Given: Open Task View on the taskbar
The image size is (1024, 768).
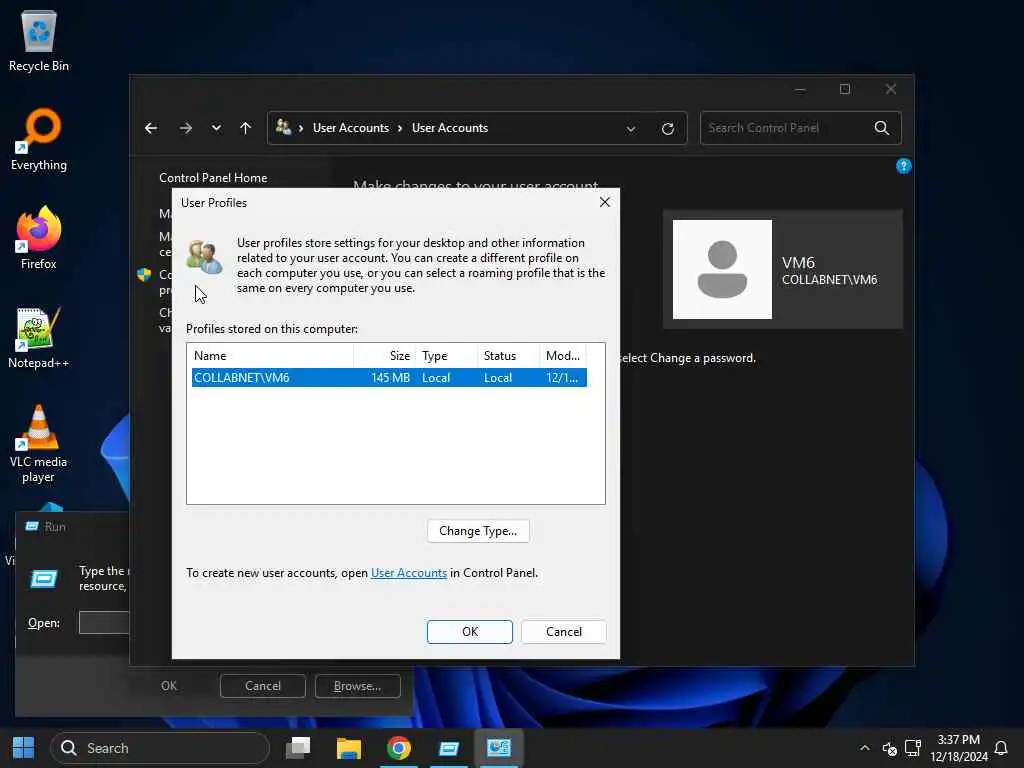Looking at the screenshot, I should [298, 748].
